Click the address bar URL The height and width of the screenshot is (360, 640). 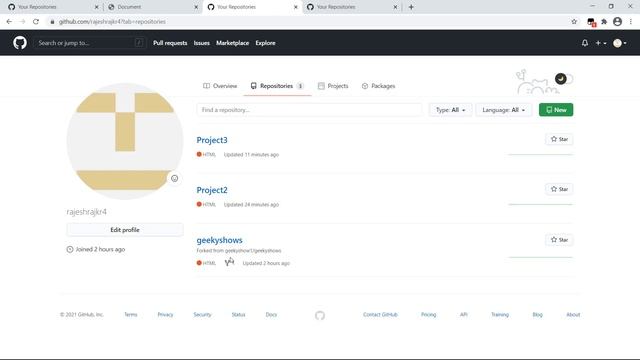(x=112, y=22)
